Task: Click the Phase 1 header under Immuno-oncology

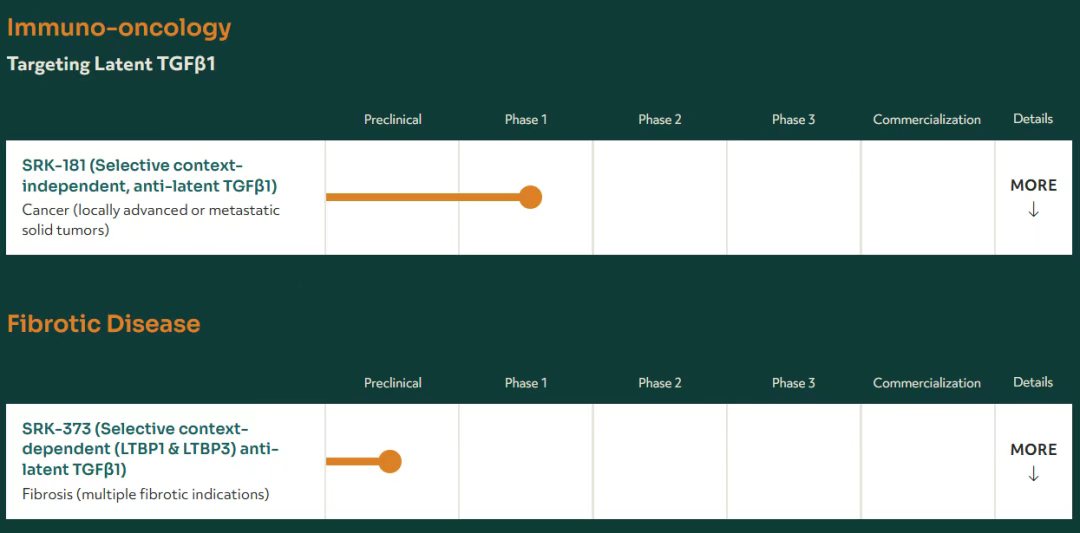Action: [x=526, y=119]
